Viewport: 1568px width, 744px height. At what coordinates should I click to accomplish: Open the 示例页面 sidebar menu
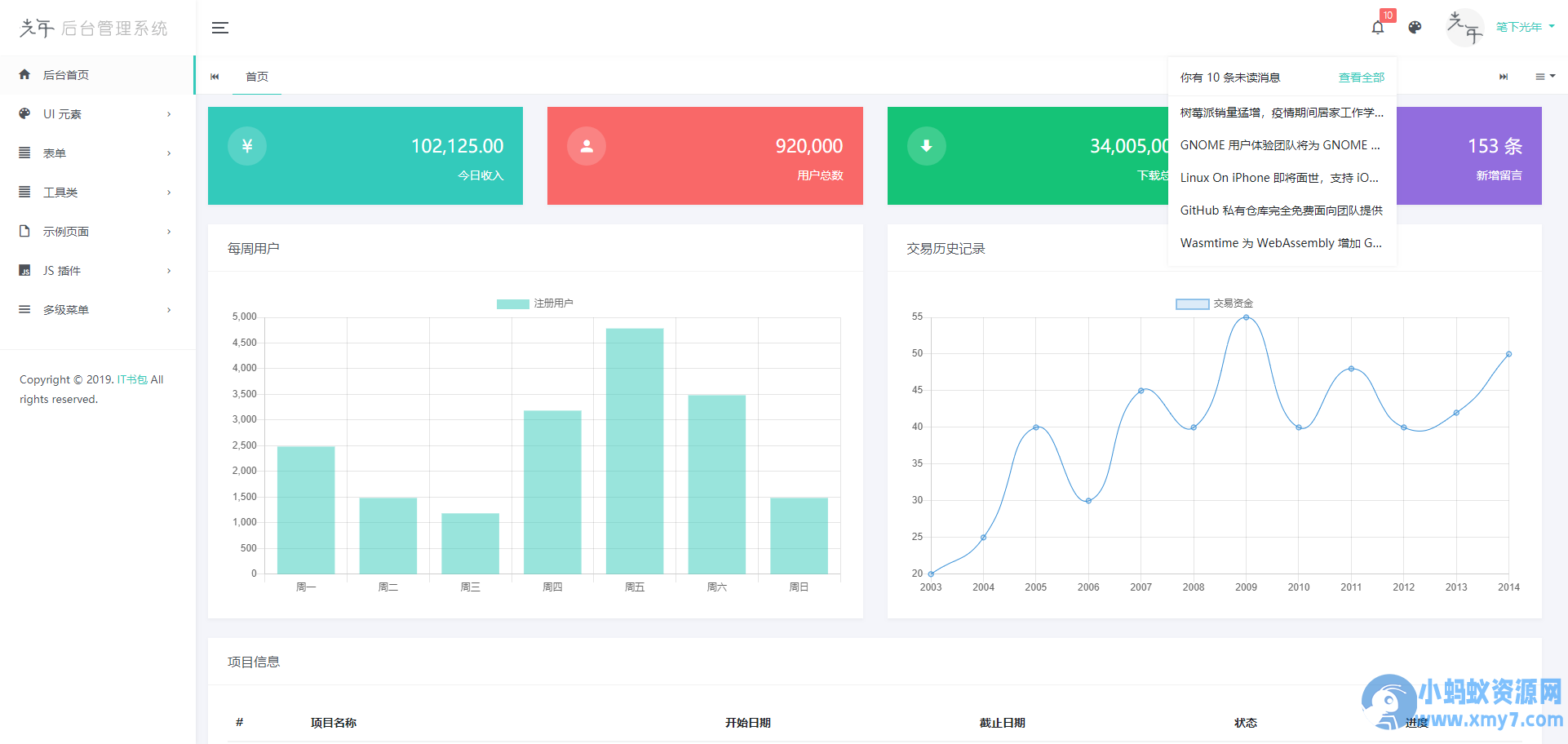[x=97, y=232]
